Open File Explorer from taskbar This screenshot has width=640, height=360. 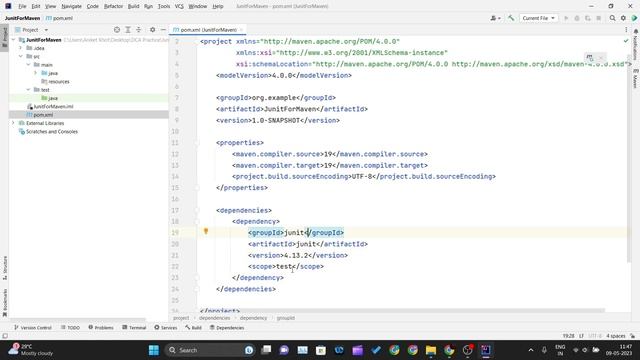point(431,350)
